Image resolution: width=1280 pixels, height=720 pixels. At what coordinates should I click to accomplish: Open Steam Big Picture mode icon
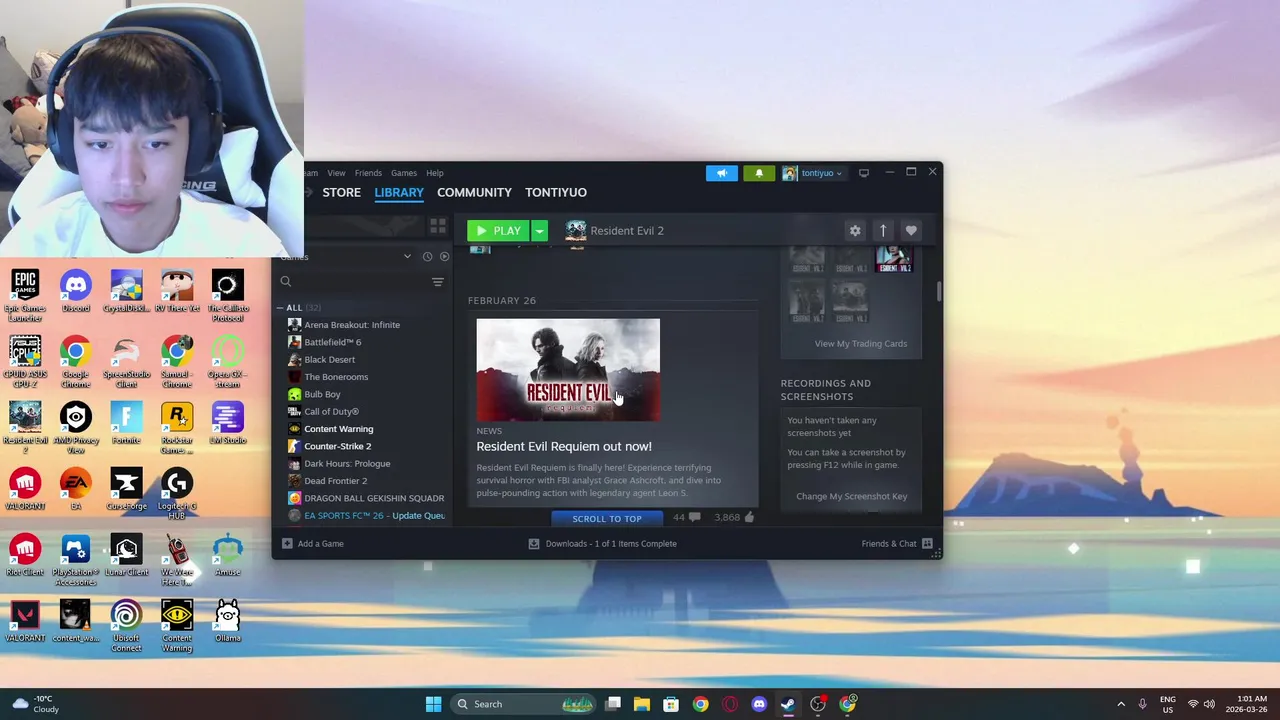click(x=864, y=173)
